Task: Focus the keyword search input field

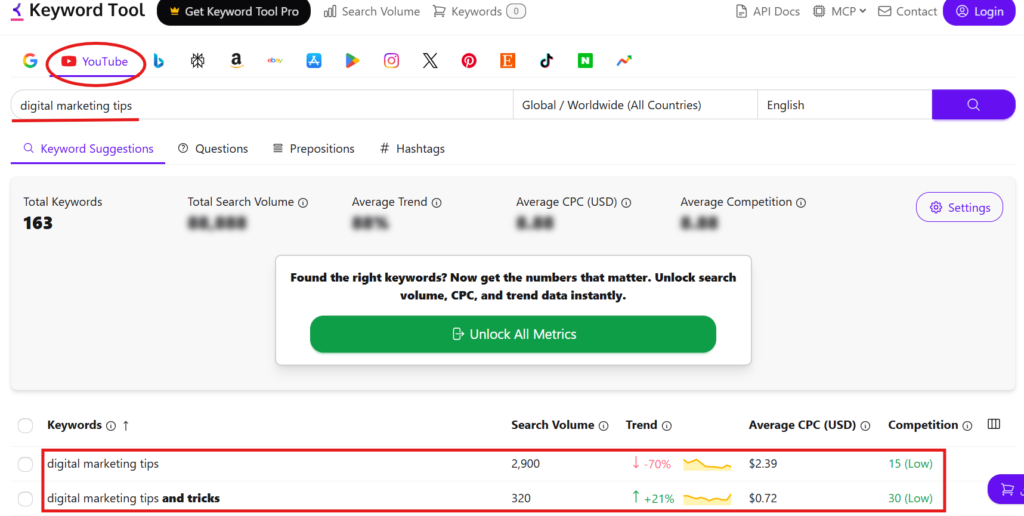Action: tap(262, 105)
